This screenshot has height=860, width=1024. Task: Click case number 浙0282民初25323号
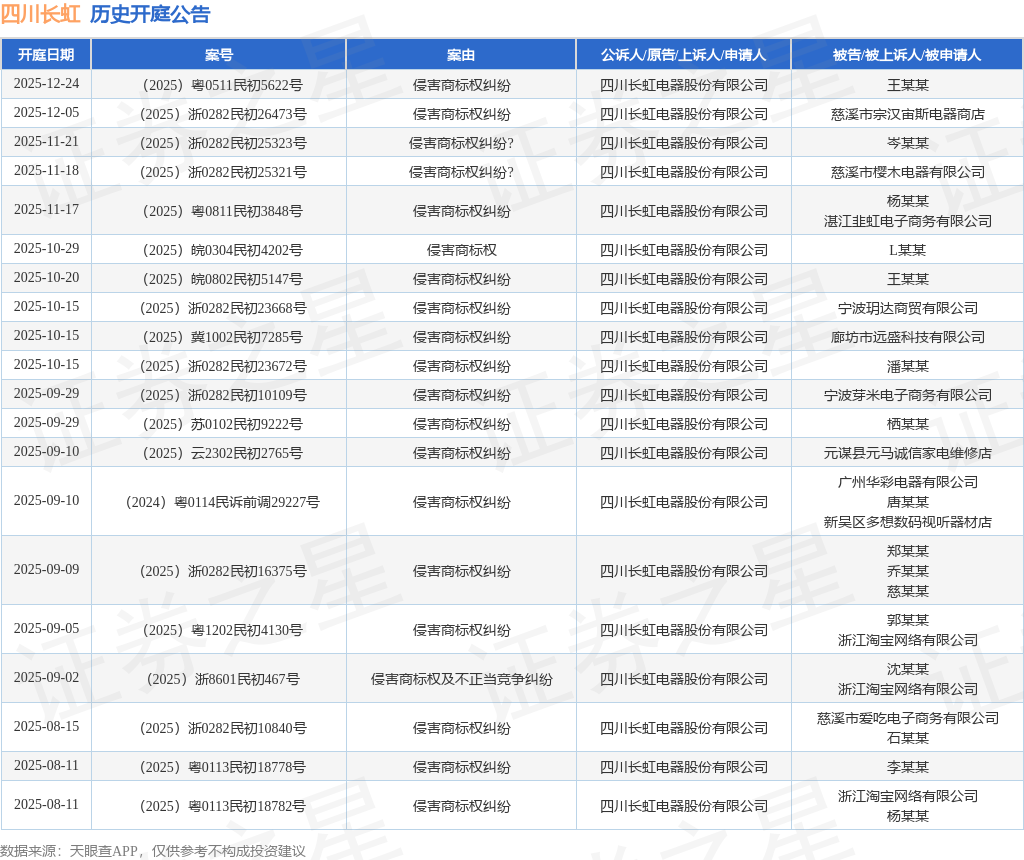(223, 143)
